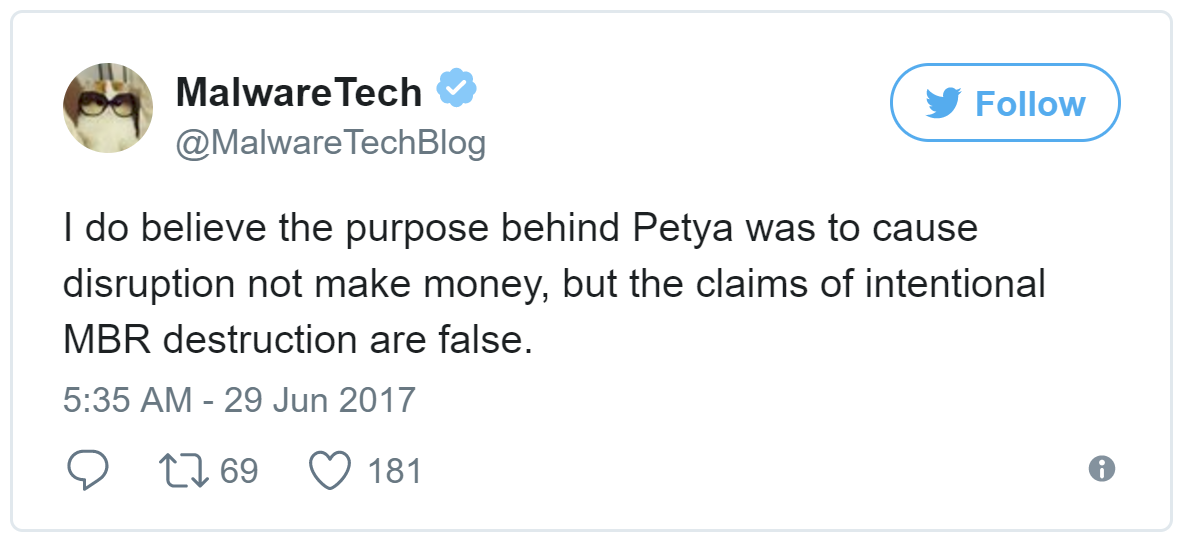Open the tweet info circle icon
The width and height of the screenshot is (1182, 541).
[1101, 469]
